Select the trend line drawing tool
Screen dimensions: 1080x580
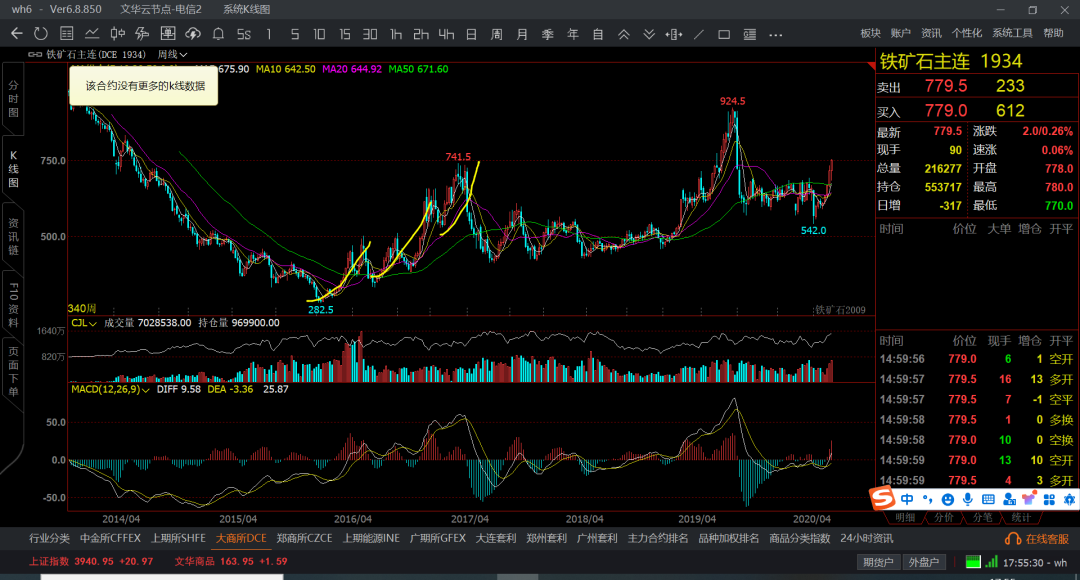[x=698, y=34]
